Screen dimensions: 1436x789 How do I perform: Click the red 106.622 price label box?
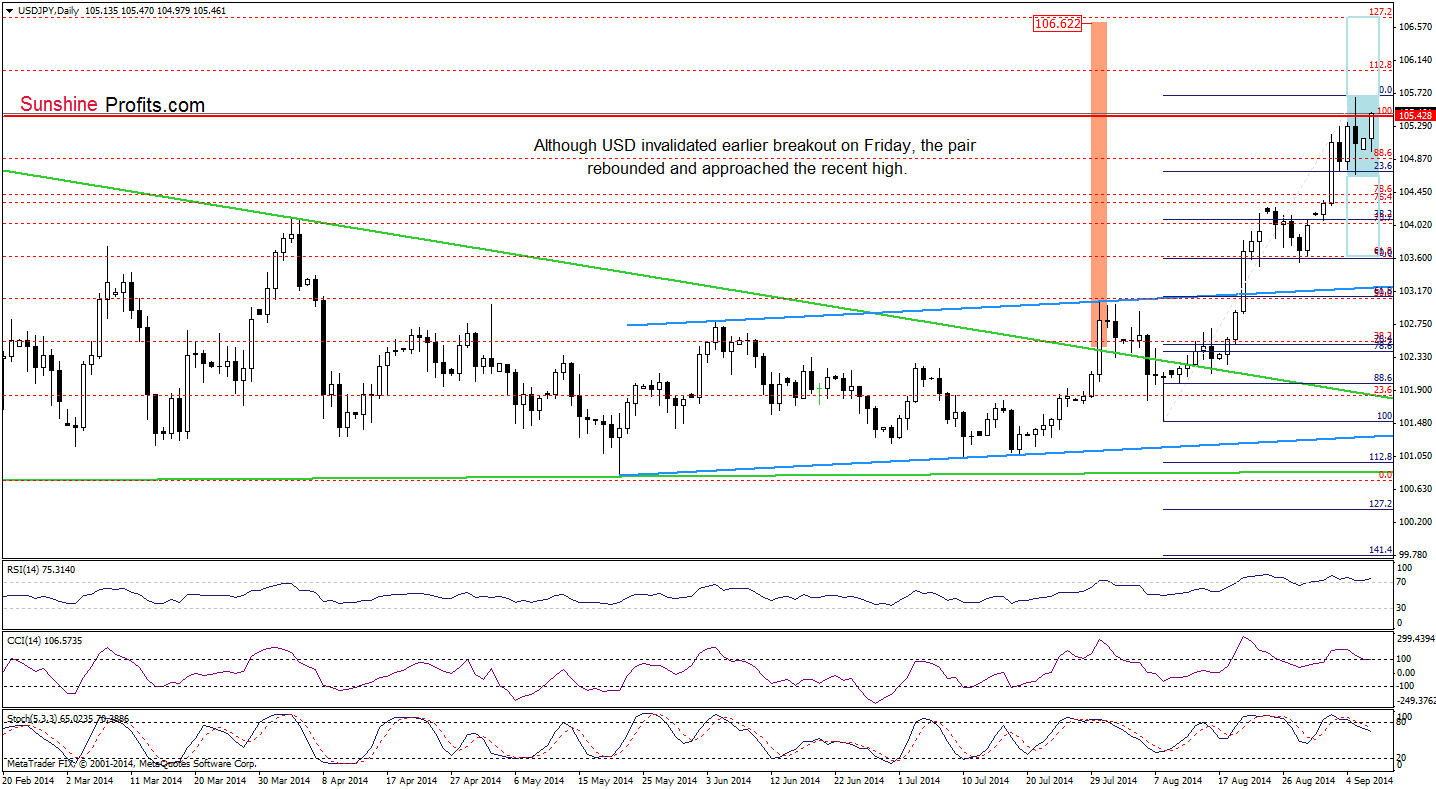point(1059,23)
